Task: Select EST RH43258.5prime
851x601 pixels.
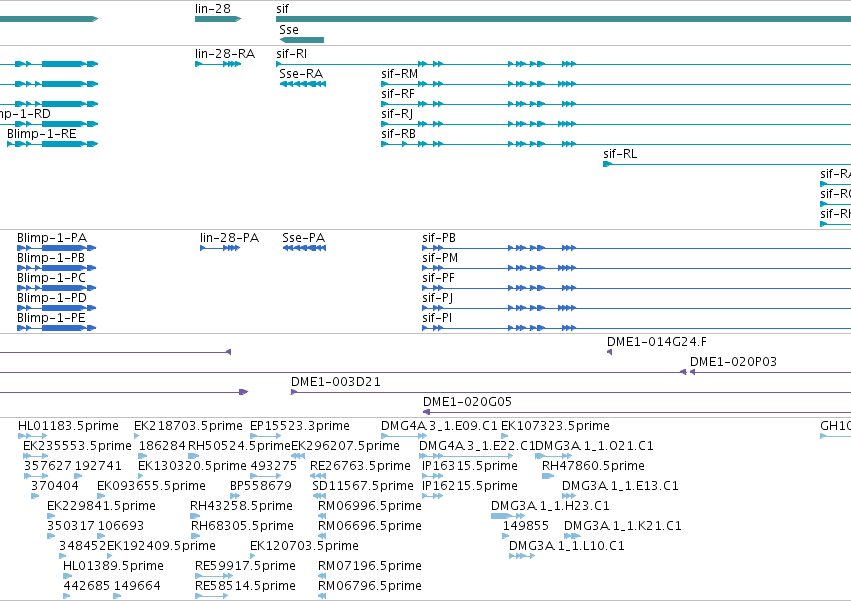Action: click(x=242, y=506)
